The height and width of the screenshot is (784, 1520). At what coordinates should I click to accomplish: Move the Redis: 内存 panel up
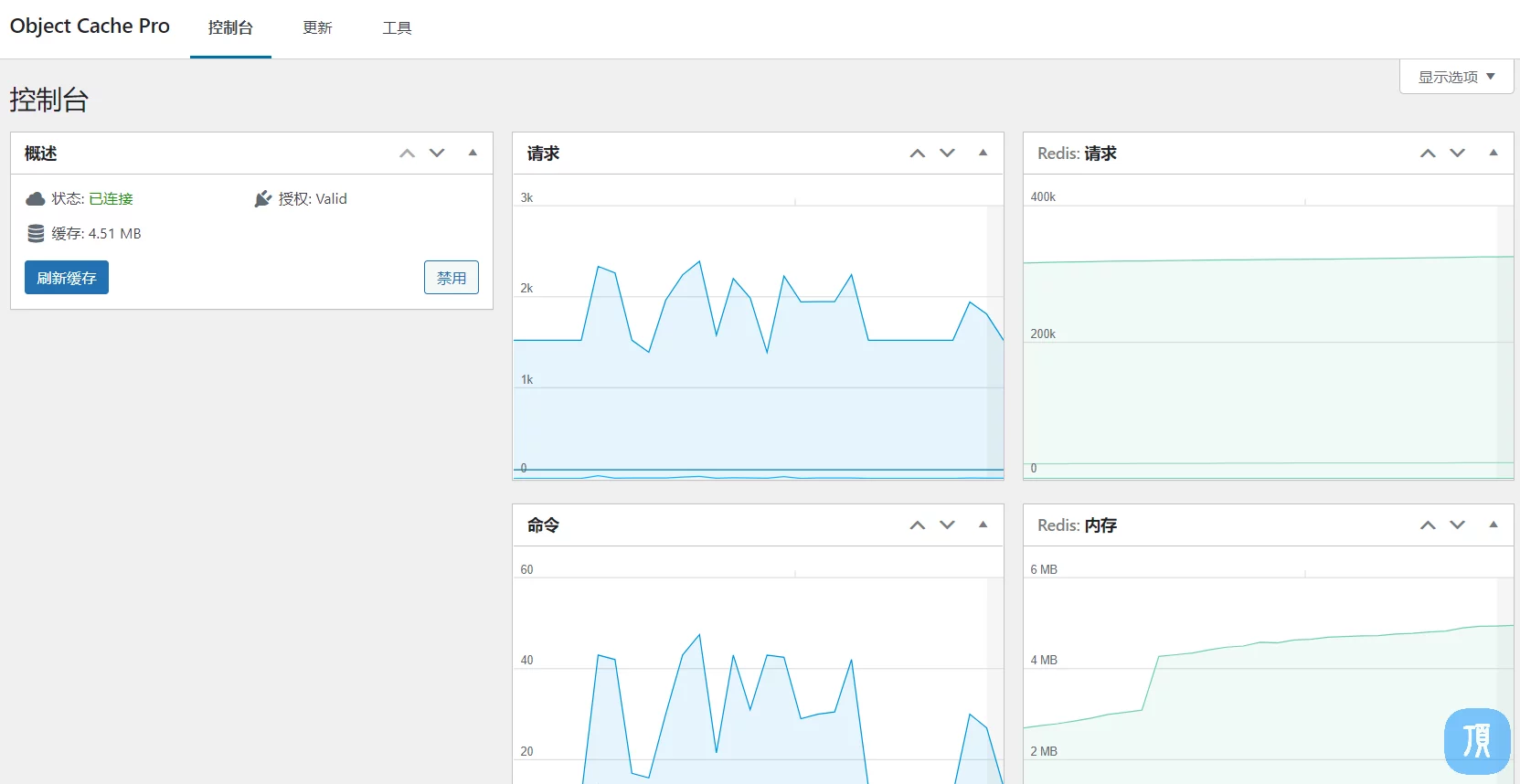coord(1428,525)
